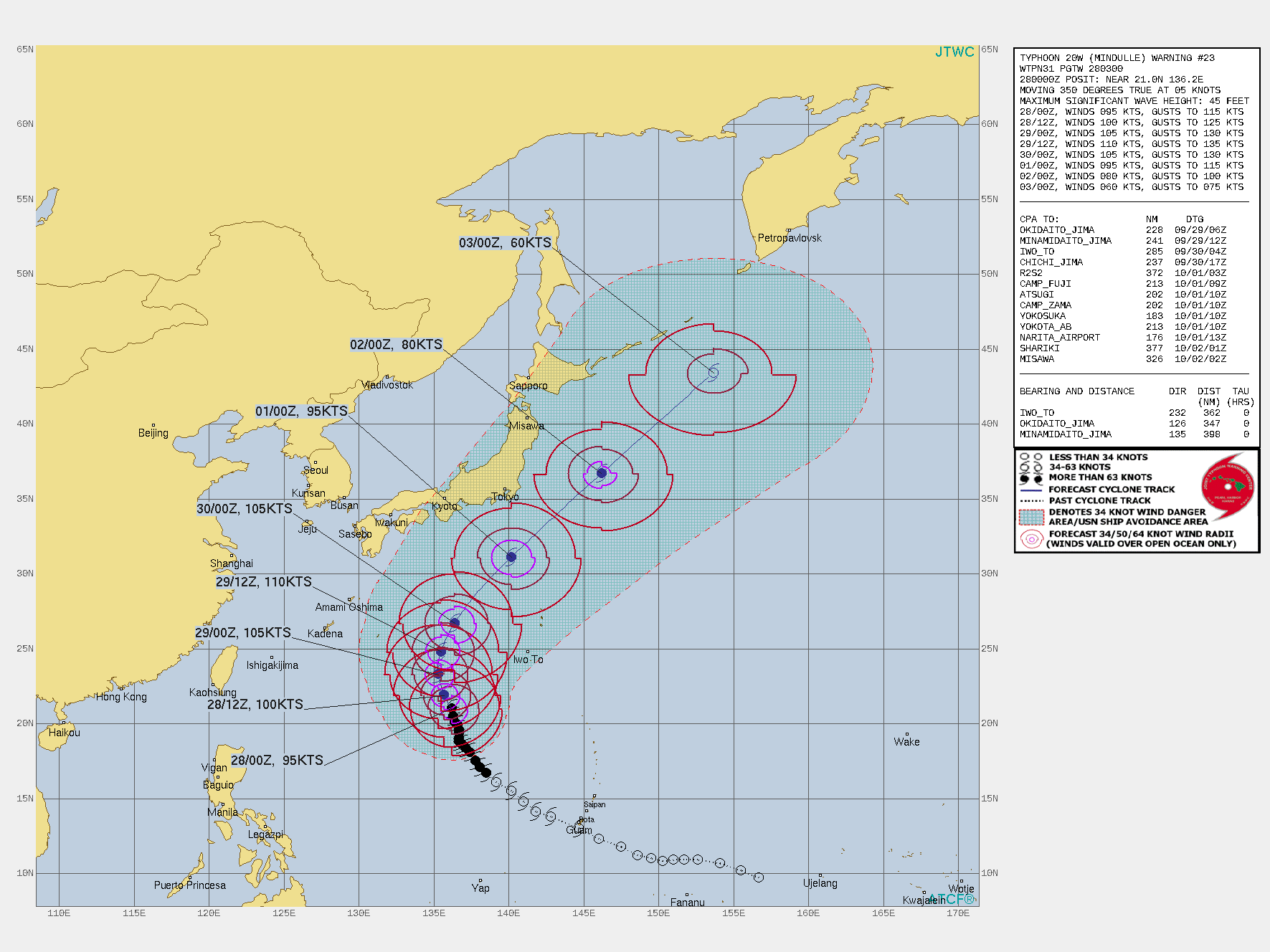Click the 'BEARING AND DISTANCE' table header

[1077, 391]
